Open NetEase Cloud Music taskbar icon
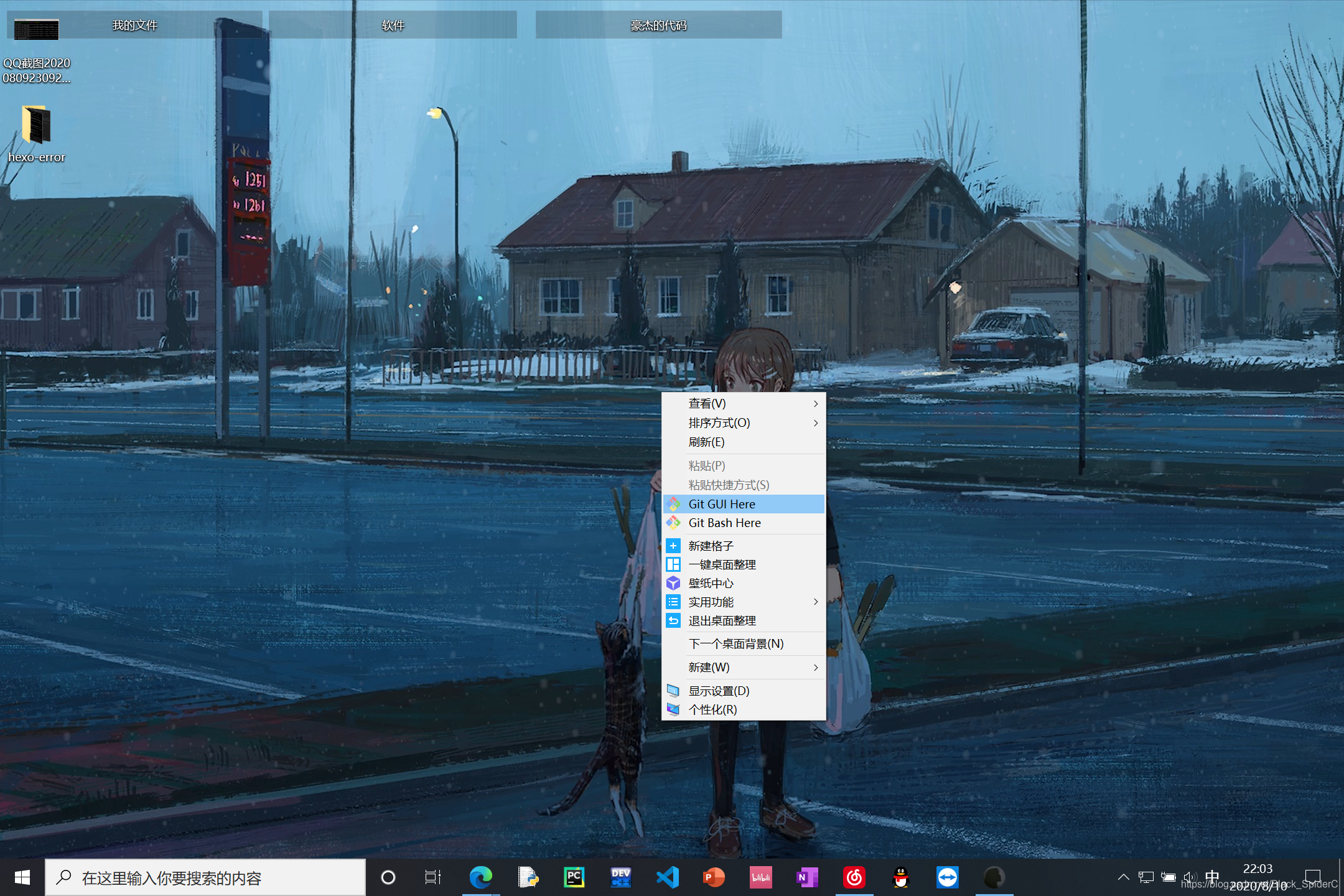Screen dimensions: 1344x896 (854, 877)
